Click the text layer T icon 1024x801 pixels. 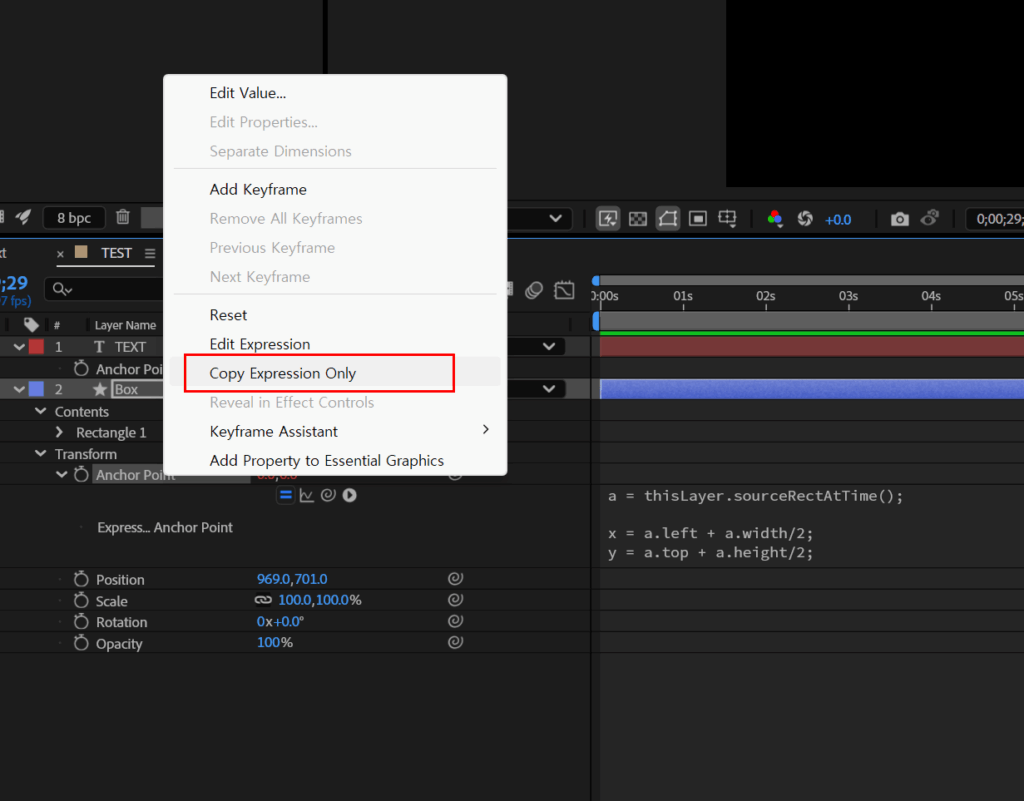[99, 347]
